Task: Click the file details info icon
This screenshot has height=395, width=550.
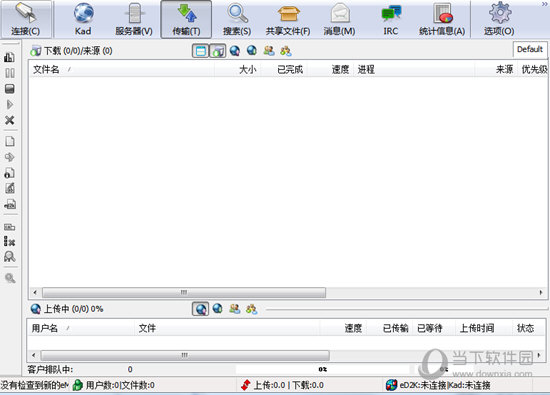Action: click(10, 173)
